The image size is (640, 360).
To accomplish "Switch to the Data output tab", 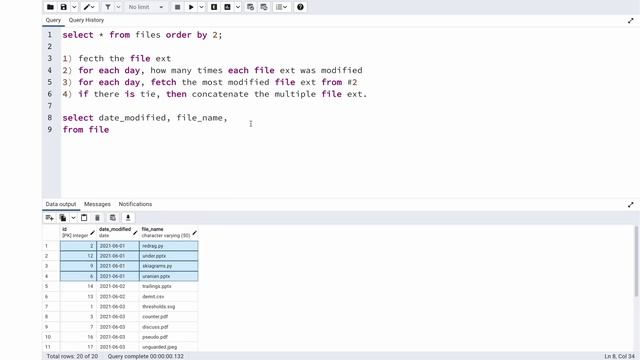I will pos(61,204).
